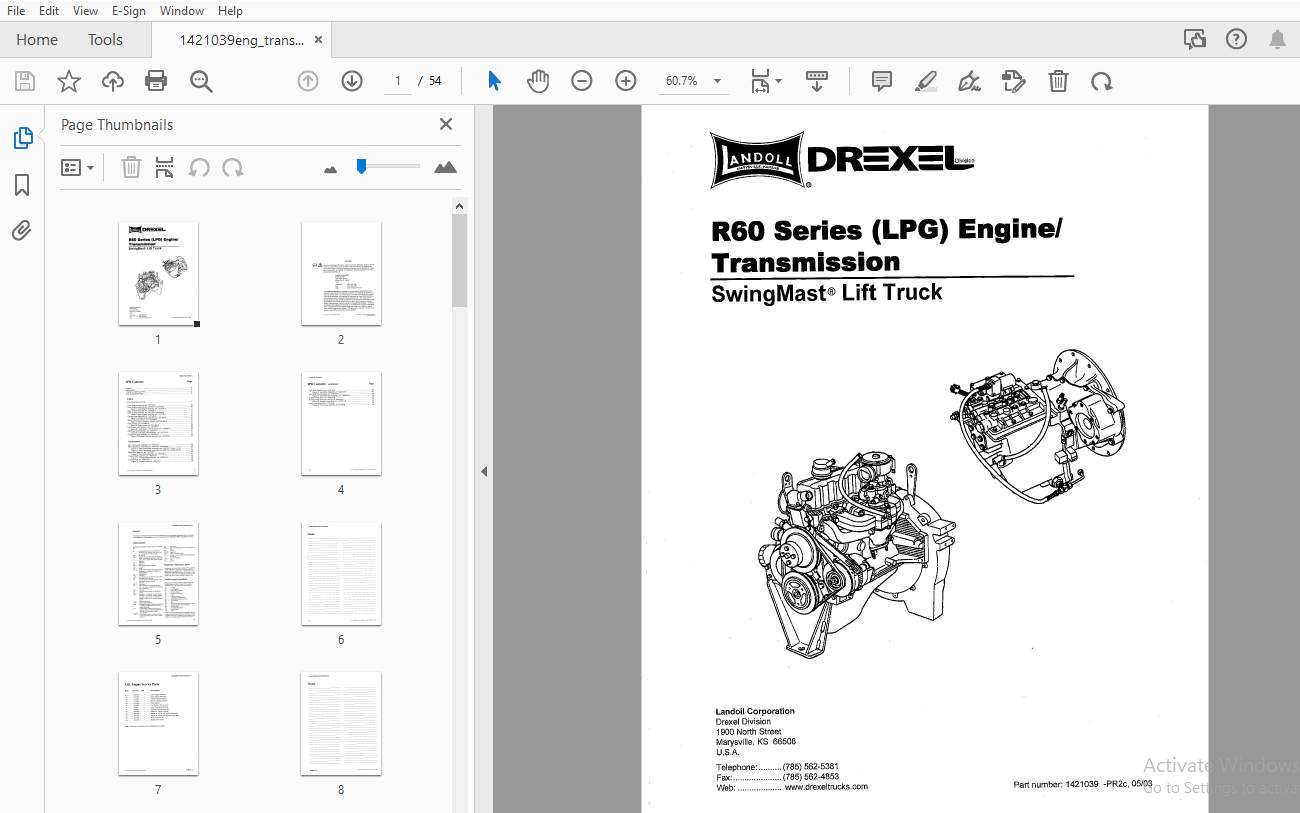Viewport: 1300px width, 813px height.
Task: Click the thumbnail size slider handle
Action: pos(361,166)
